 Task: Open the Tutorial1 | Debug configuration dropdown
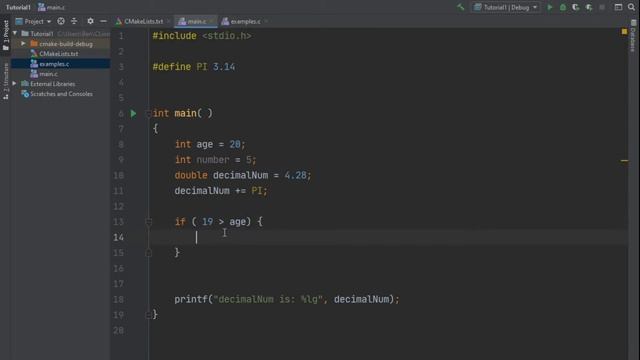[506, 7]
